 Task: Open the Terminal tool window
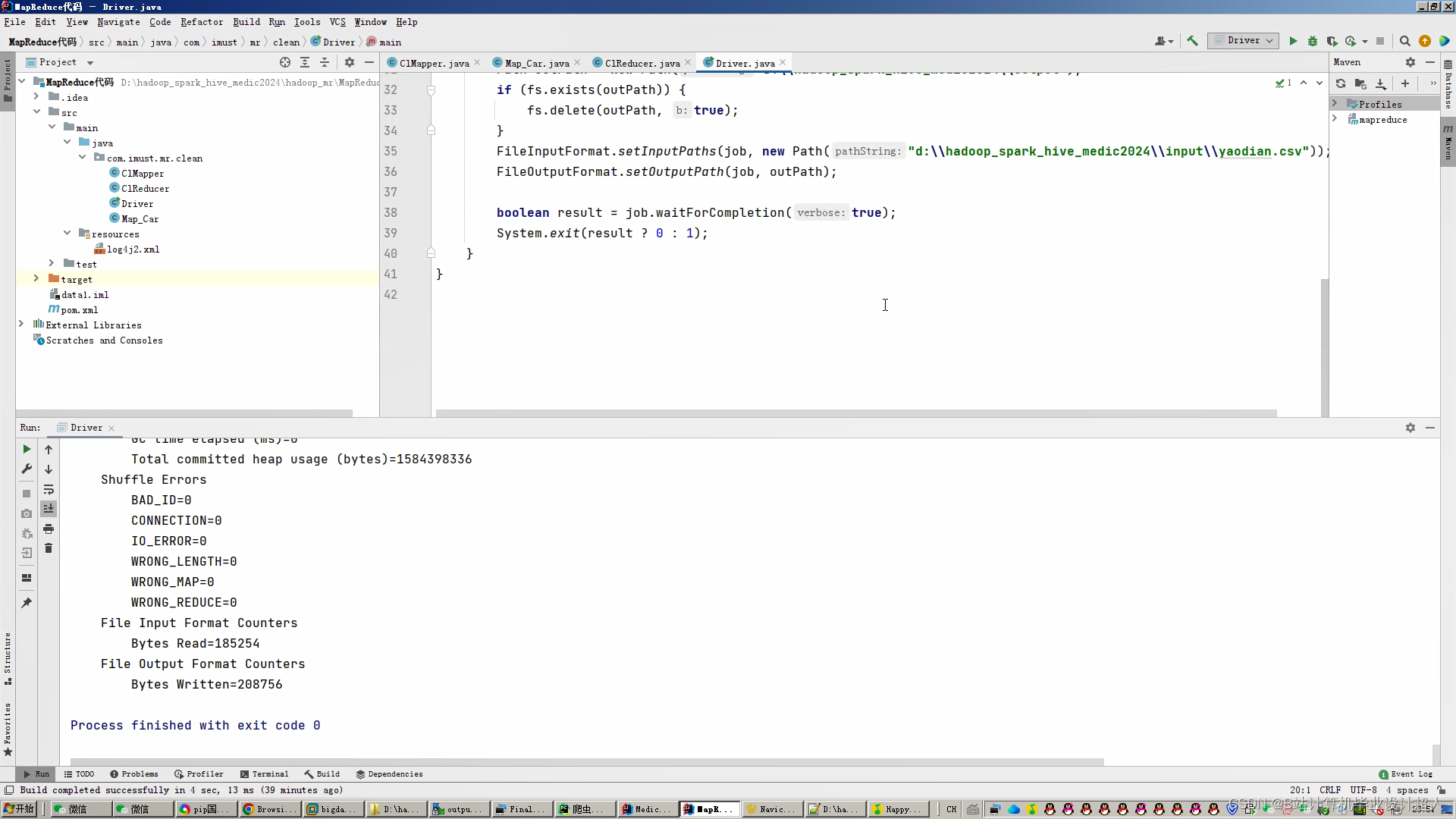point(264,774)
